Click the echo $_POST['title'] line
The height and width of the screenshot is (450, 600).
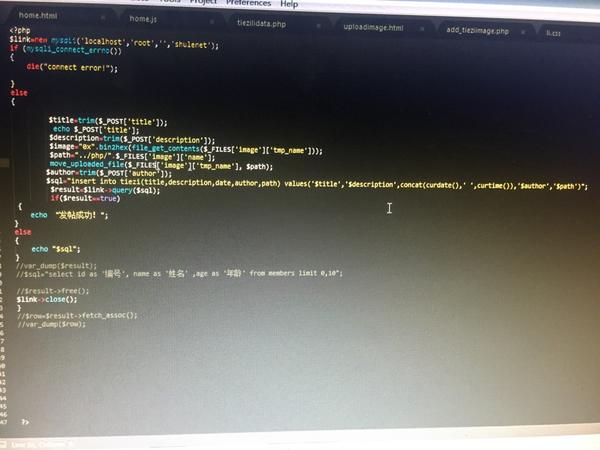pyautogui.click(x=96, y=130)
